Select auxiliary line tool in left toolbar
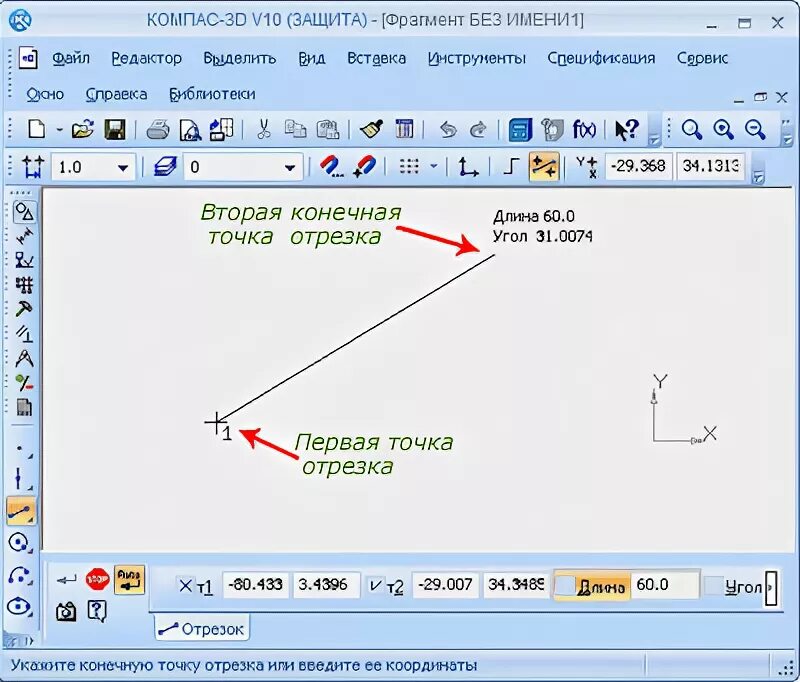Image resolution: width=800 pixels, height=682 pixels. click(20, 478)
